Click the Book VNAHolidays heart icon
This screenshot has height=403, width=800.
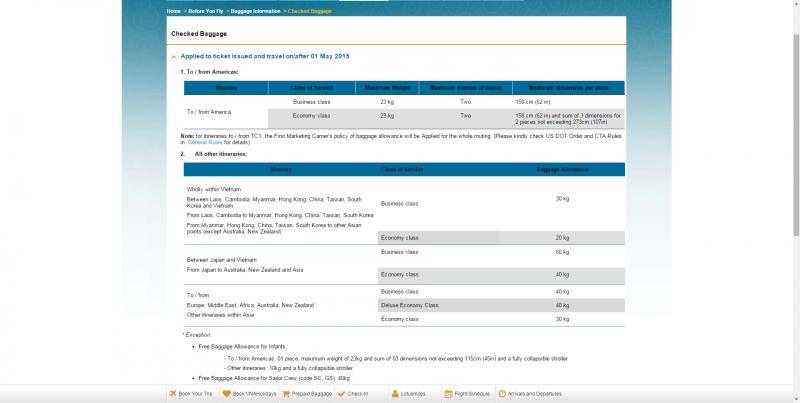[228, 394]
